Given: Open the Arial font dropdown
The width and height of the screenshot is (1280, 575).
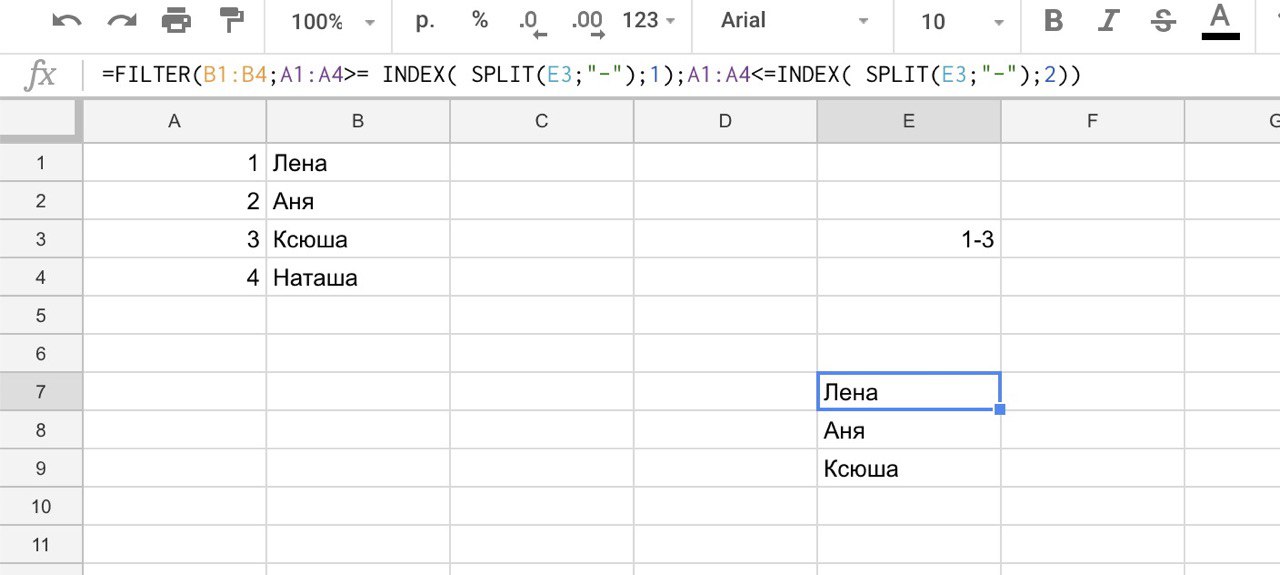Looking at the screenshot, I should [794, 22].
